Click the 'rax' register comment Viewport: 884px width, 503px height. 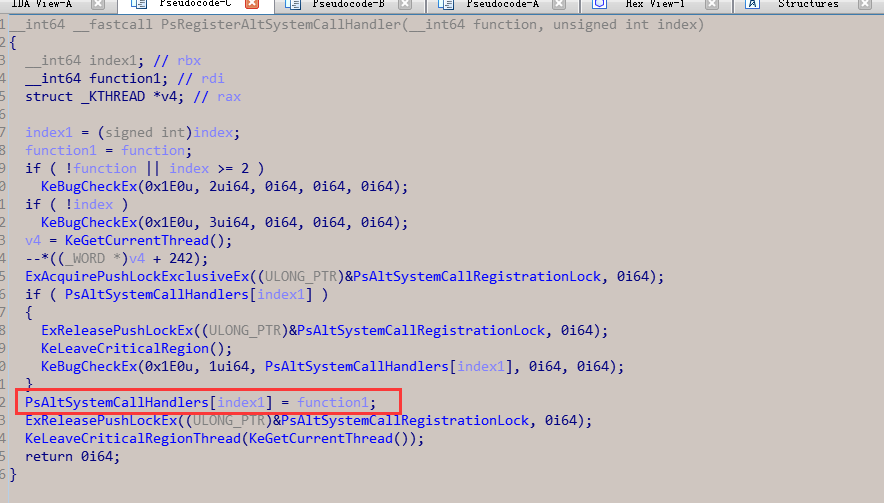click(x=229, y=97)
